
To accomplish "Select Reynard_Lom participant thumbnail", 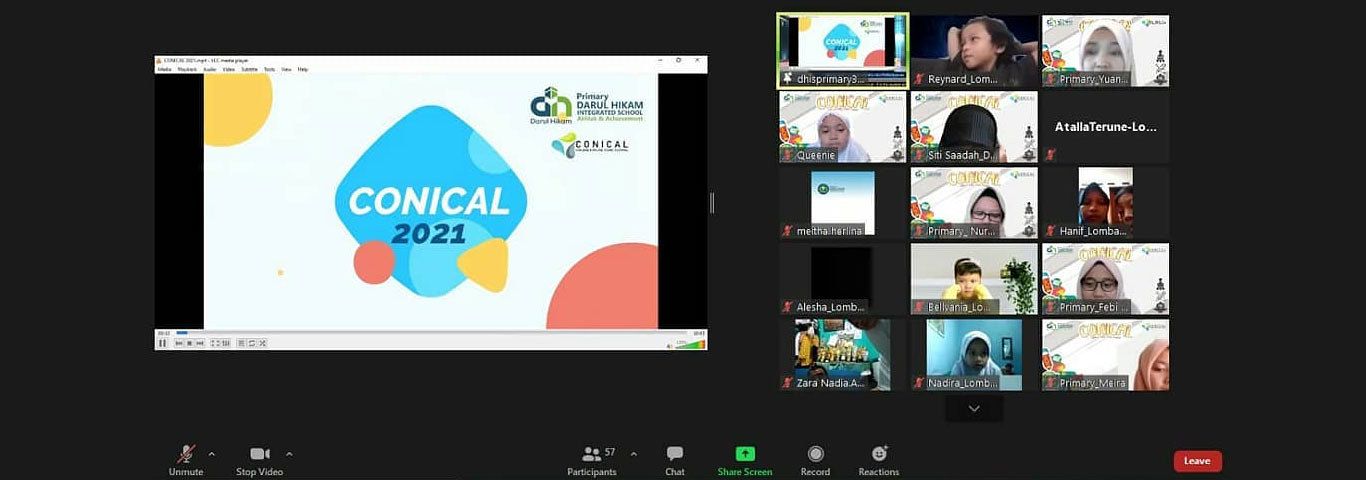I will pos(974,51).
